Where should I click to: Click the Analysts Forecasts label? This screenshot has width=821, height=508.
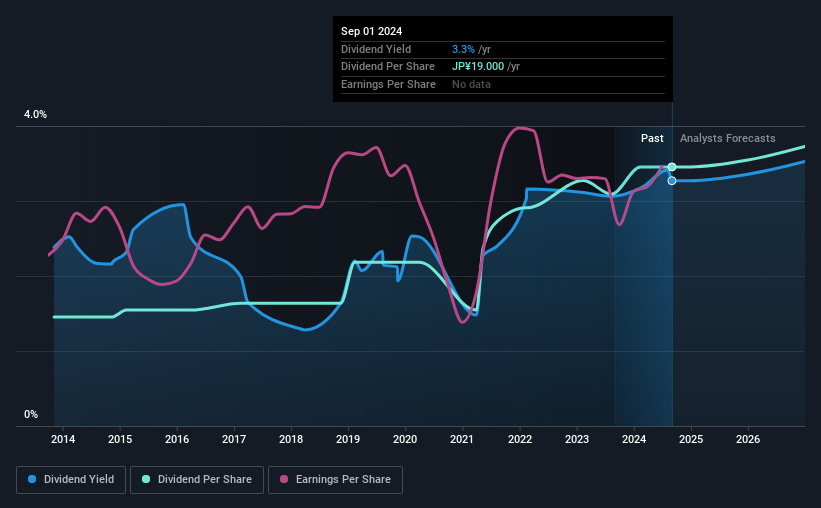click(x=728, y=138)
